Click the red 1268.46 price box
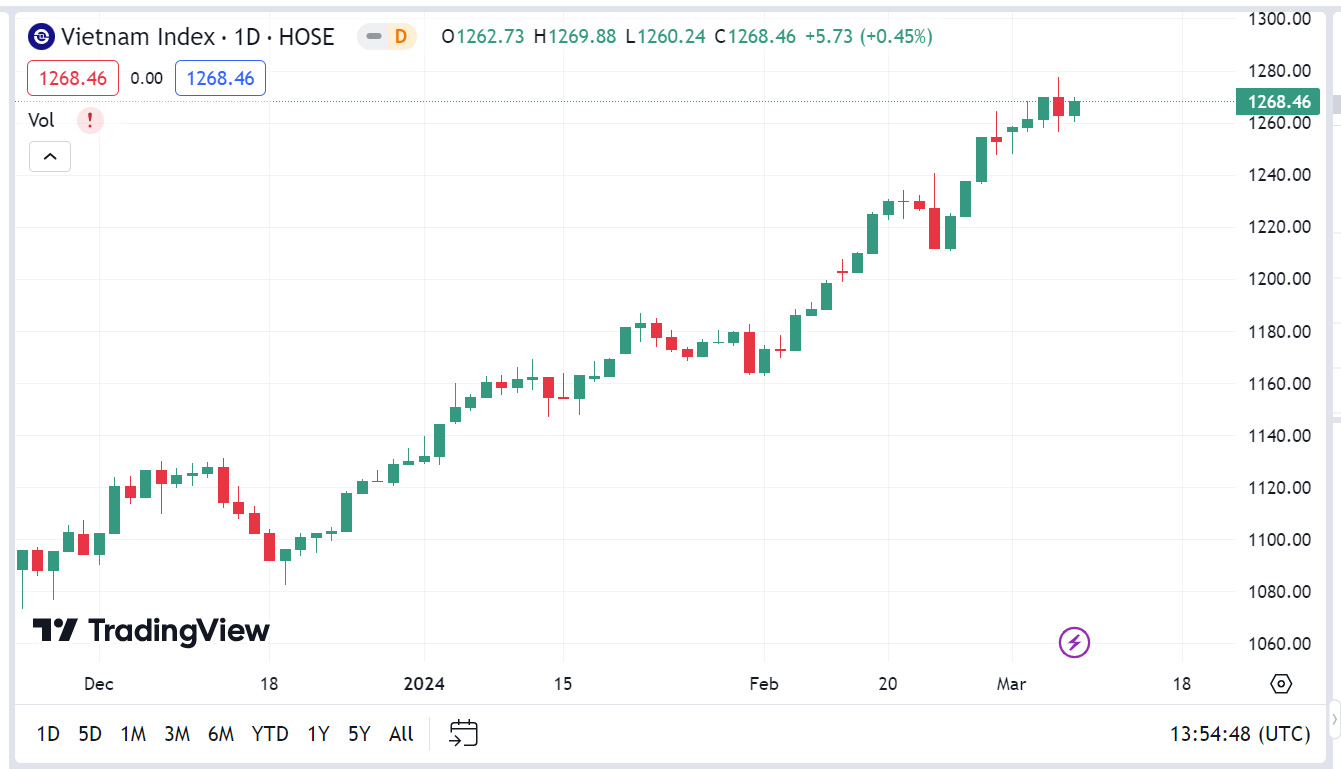Viewport: 1341px width, 769px height. click(x=73, y=78)
